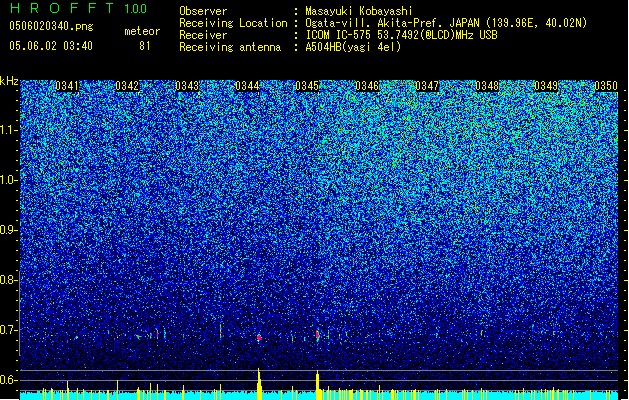Select the Ogata-vill. Akita-Pref. JAPAN location text
This screenshot has height=400, width=629.
[446, 23]
